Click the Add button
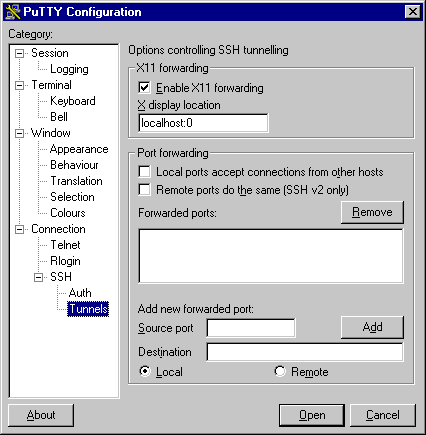The image size is (426, 435). (372, 327)
